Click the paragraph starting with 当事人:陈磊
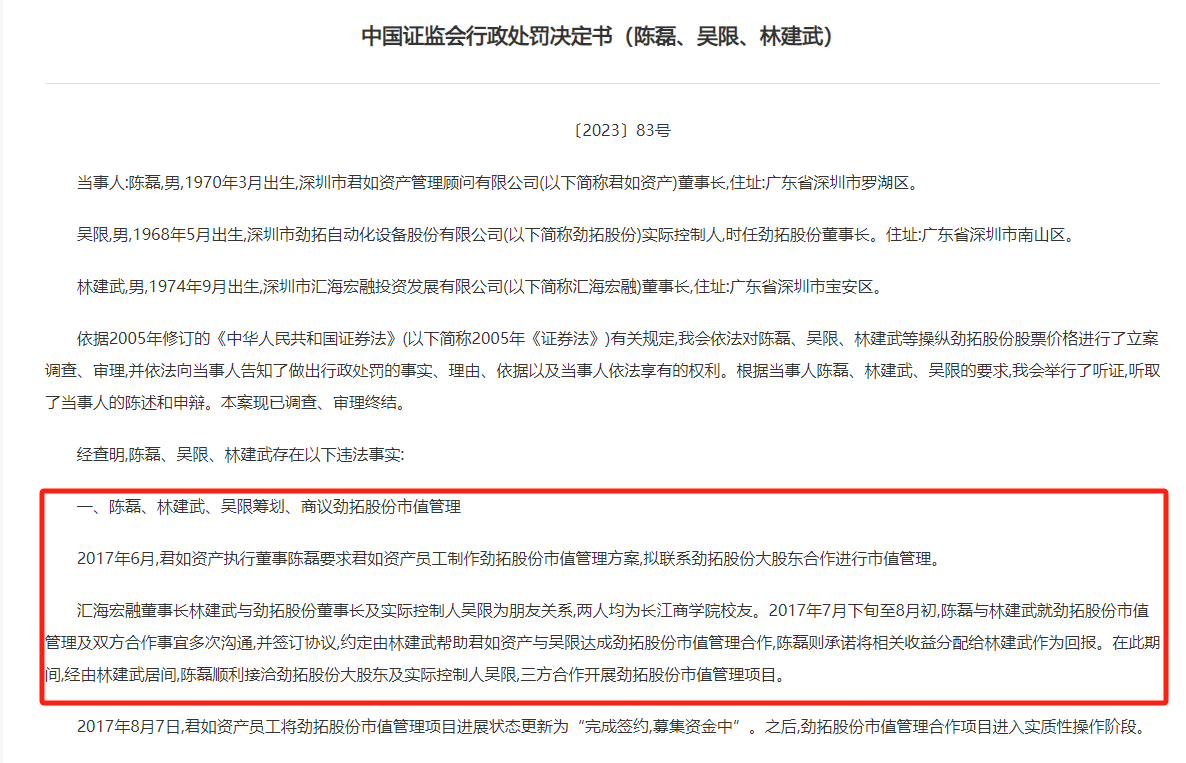The image size is (1186, 763). click(498, 183)
